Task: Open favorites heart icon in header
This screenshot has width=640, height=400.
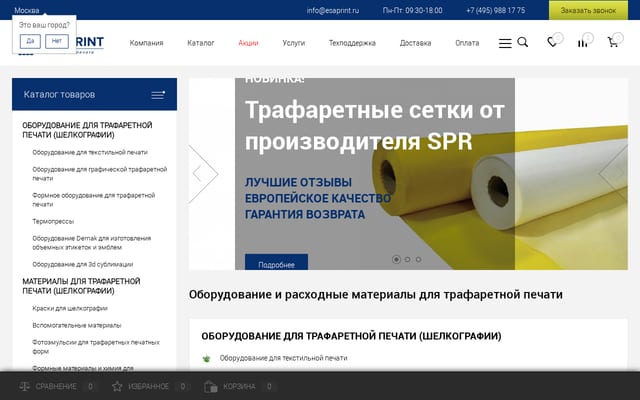Action: coord(552,42)
